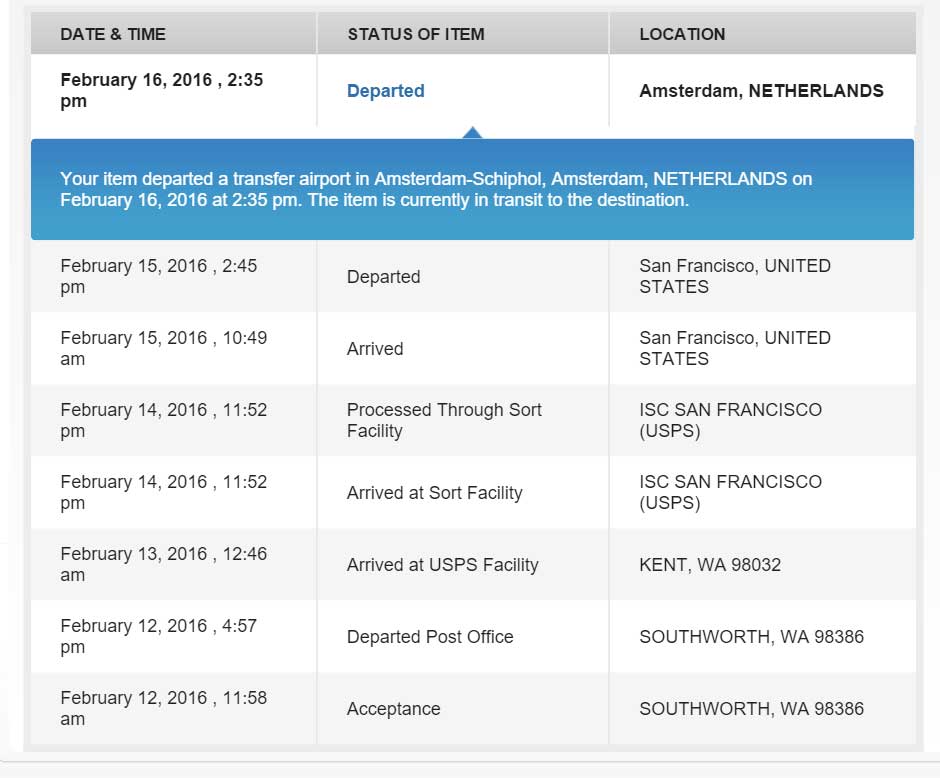This screenshot has width=940, height=778.
Task: Click Amsterdam, NETHERLANDS location text
Action: 761,91
